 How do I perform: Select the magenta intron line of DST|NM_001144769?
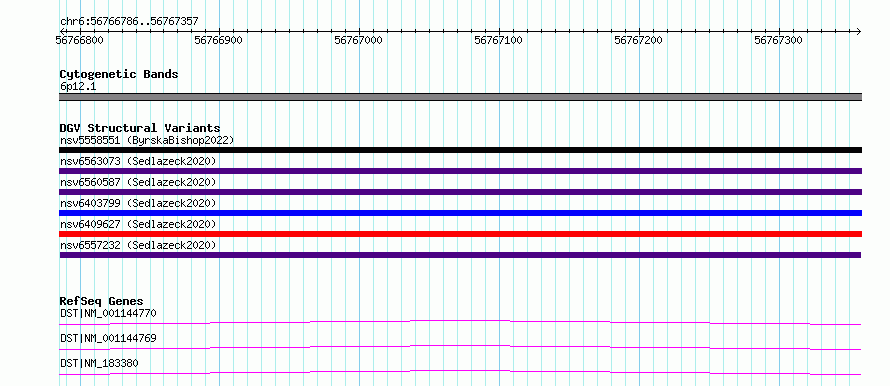click(x=460, y=347)
